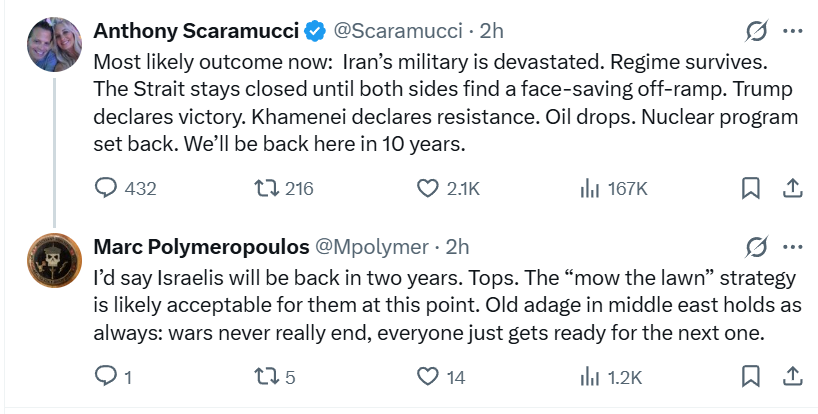Repost Scaramucci's tweet with 216 reposts
818x414 pixels.
coord(266,188)
